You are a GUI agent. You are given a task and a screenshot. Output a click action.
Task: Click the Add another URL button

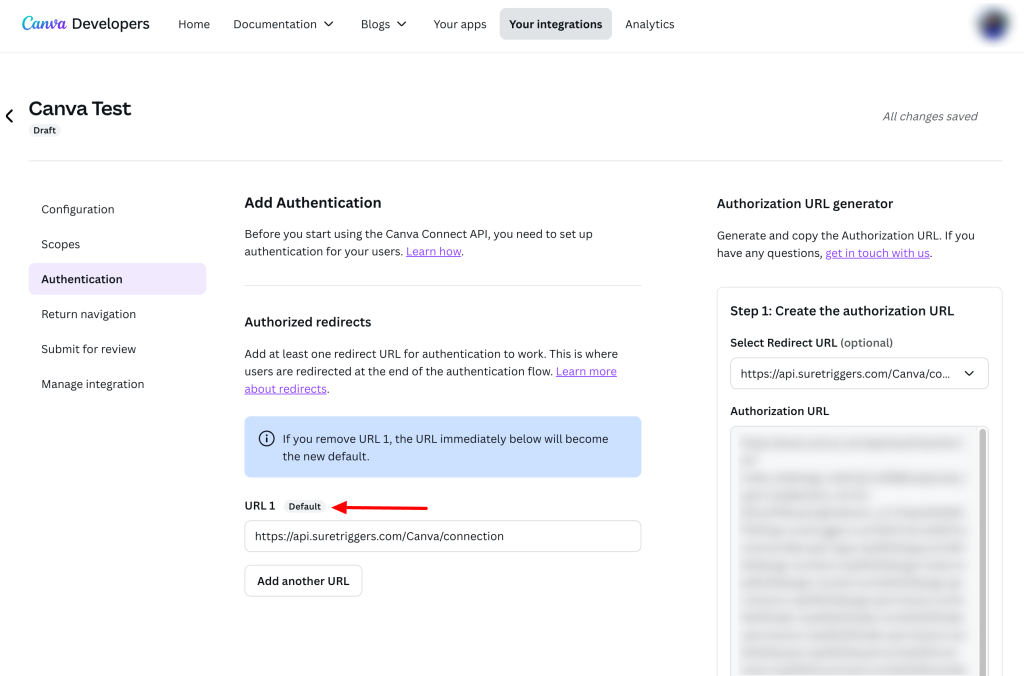point(303,581)
